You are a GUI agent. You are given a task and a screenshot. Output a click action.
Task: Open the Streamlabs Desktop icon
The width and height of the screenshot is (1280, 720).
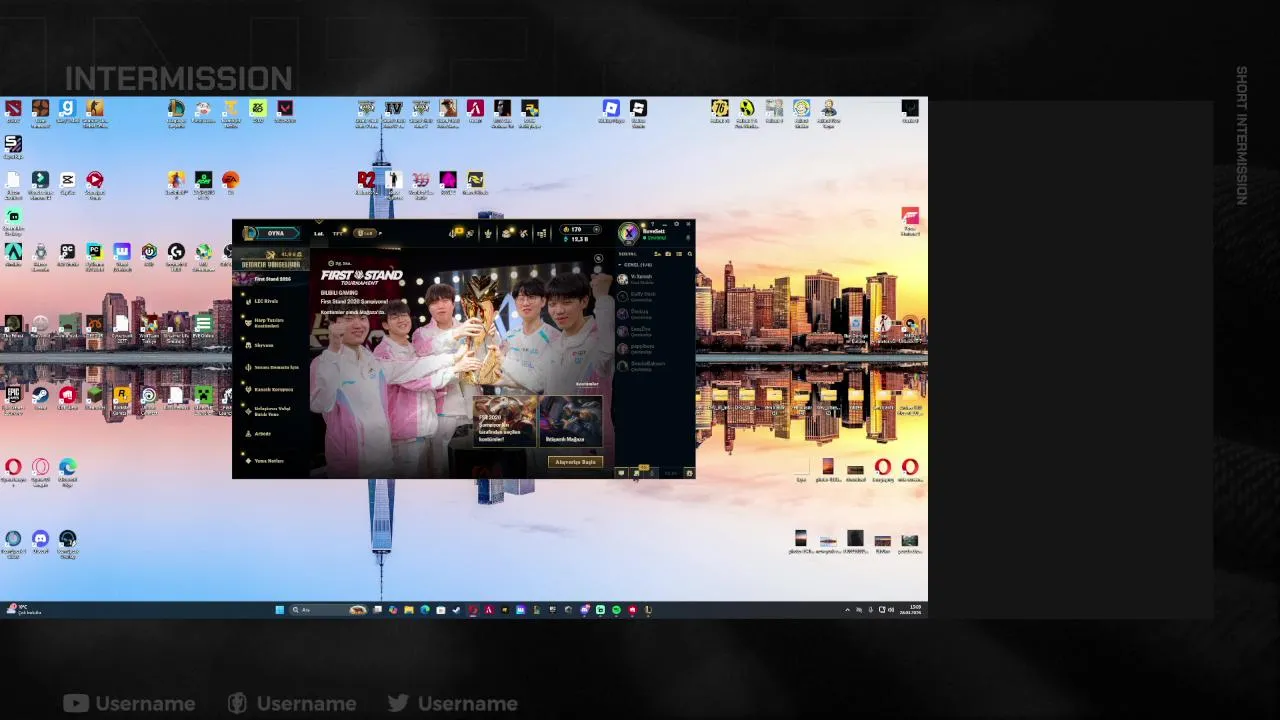[x=13, y=216]
